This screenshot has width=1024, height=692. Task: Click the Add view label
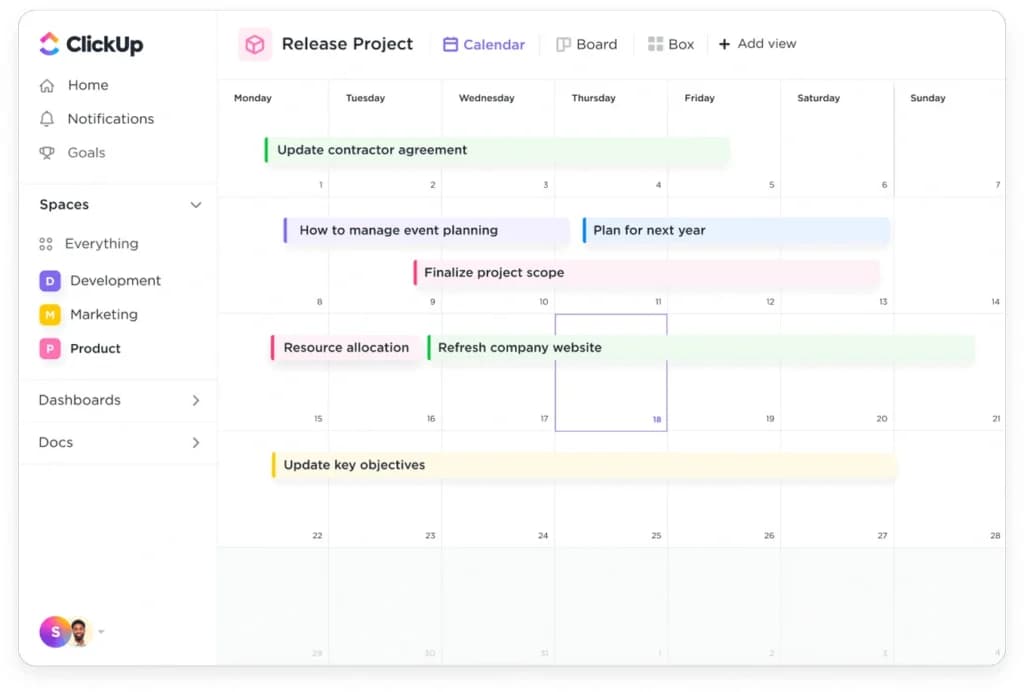tap(767, 43)
